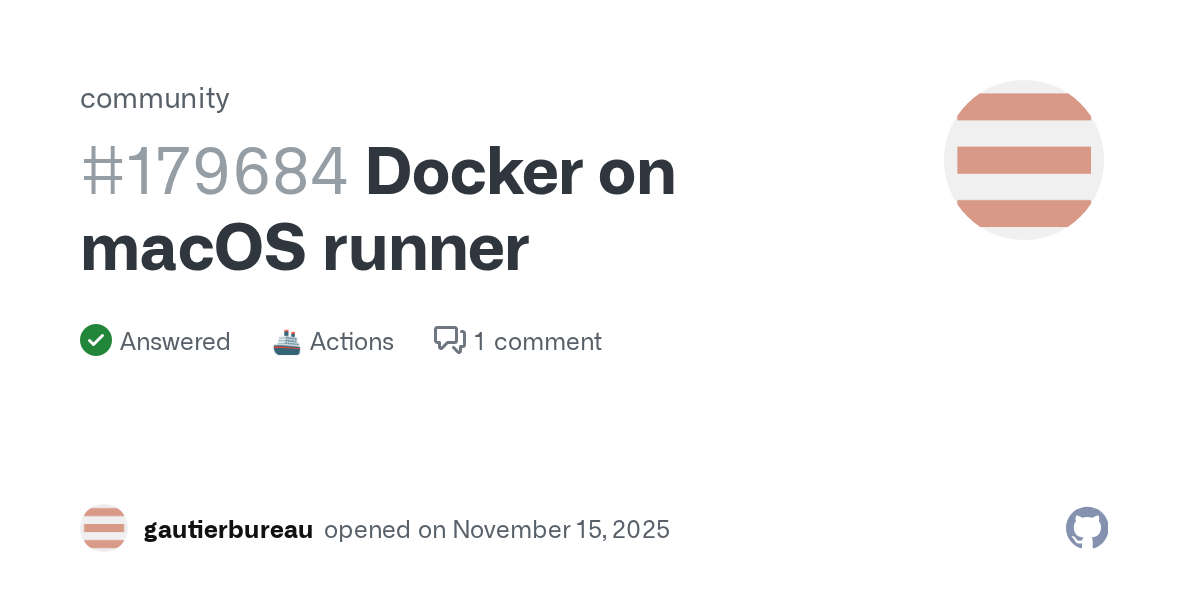
Task: Click the ship emoji icon
Action: [287, 342]
